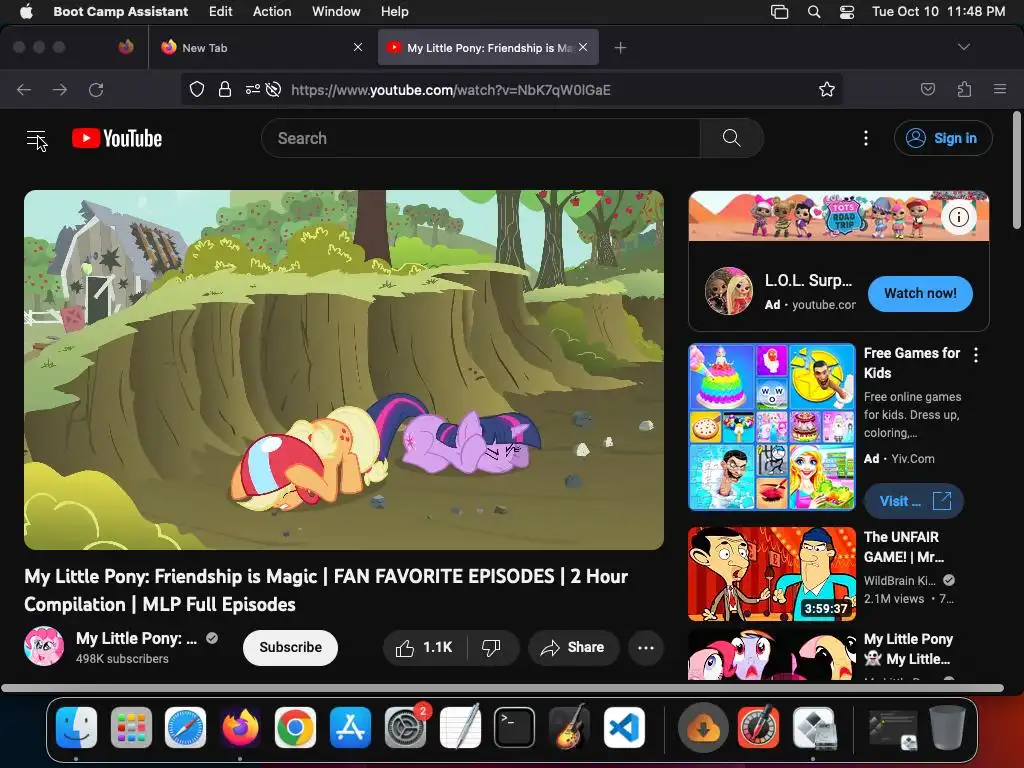The height and width of the screenshot is (768, 1024).
Task: Click the screen mirroring menu bar icon
Action: click(779, 12)
